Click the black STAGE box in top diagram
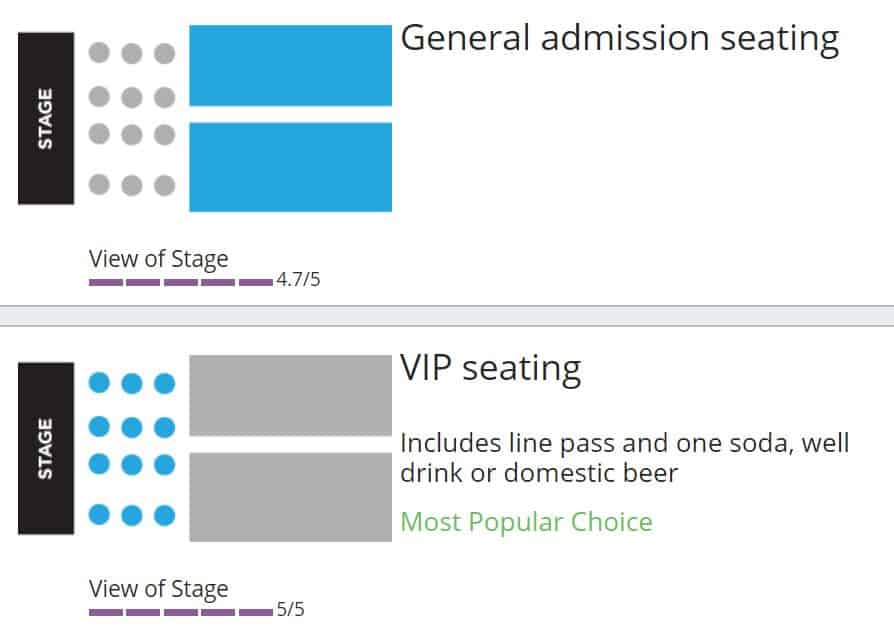 click(46, 119)
